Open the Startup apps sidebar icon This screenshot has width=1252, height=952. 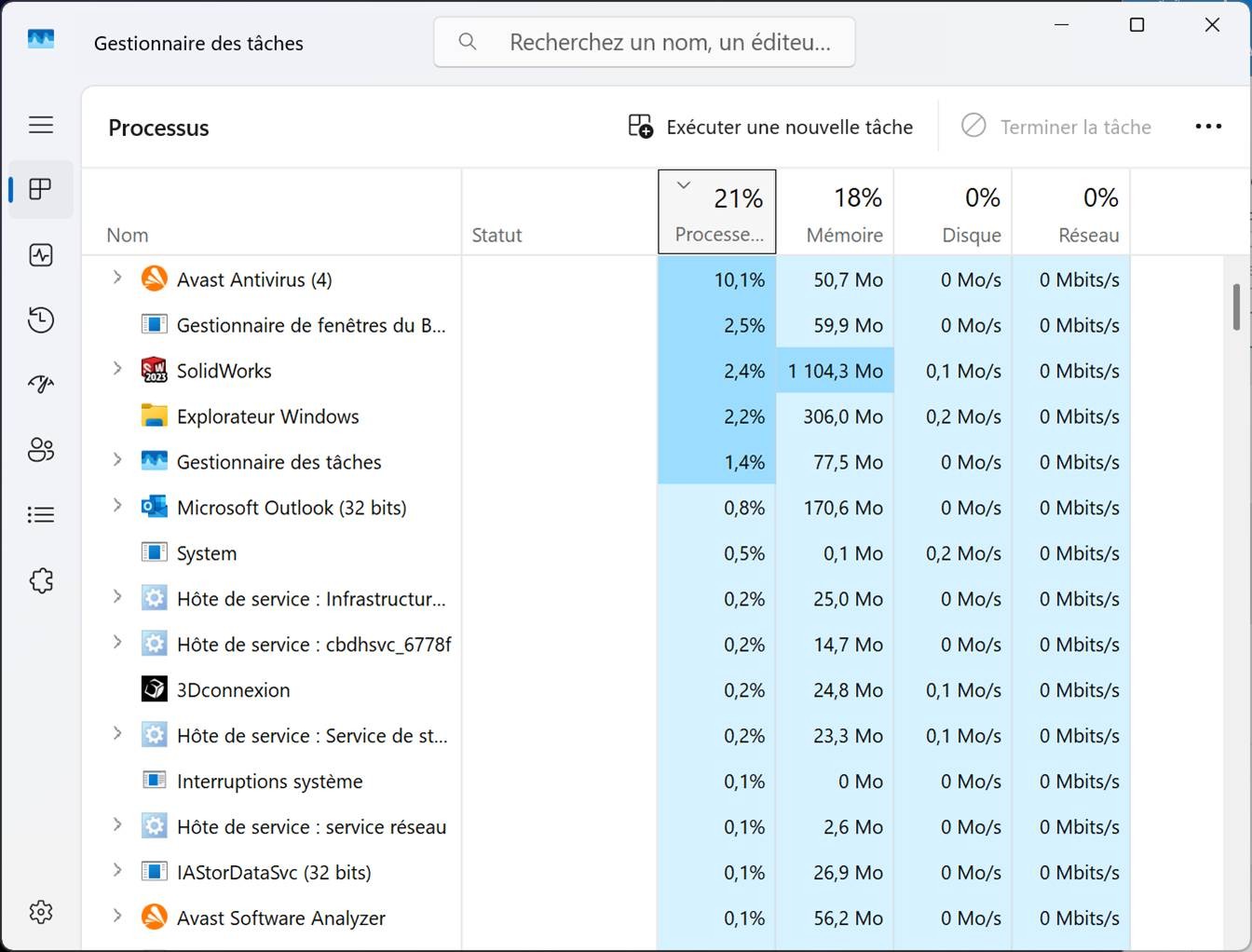(x=41, y=385)
